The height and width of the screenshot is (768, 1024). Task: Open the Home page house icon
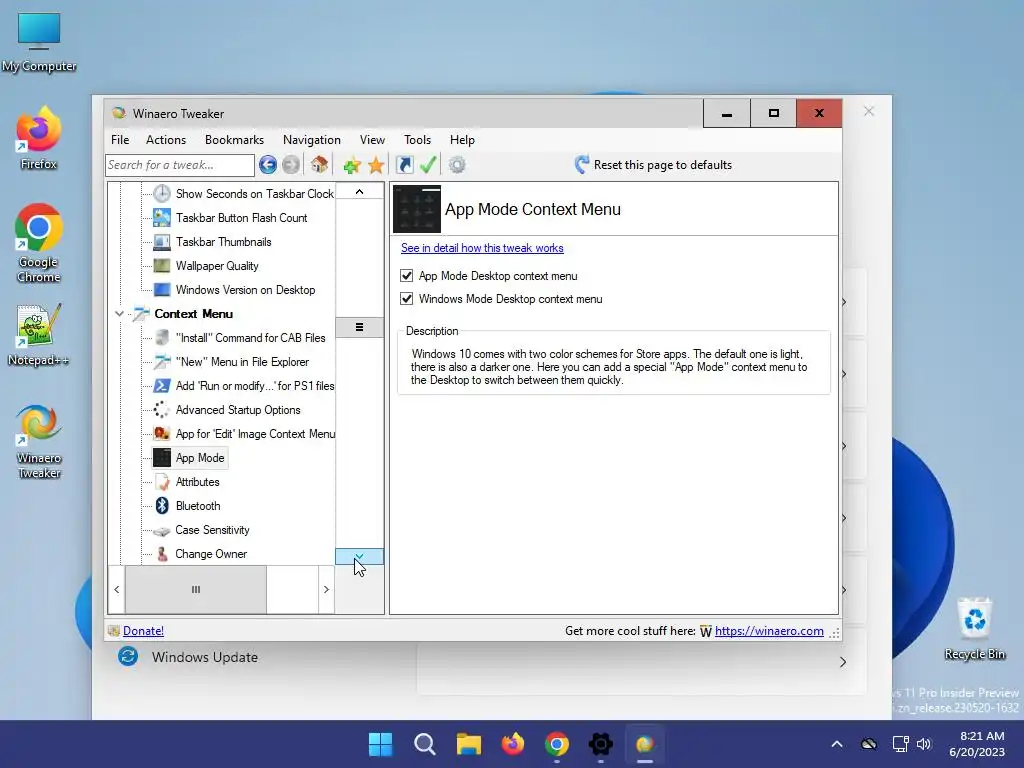point(319,165)
